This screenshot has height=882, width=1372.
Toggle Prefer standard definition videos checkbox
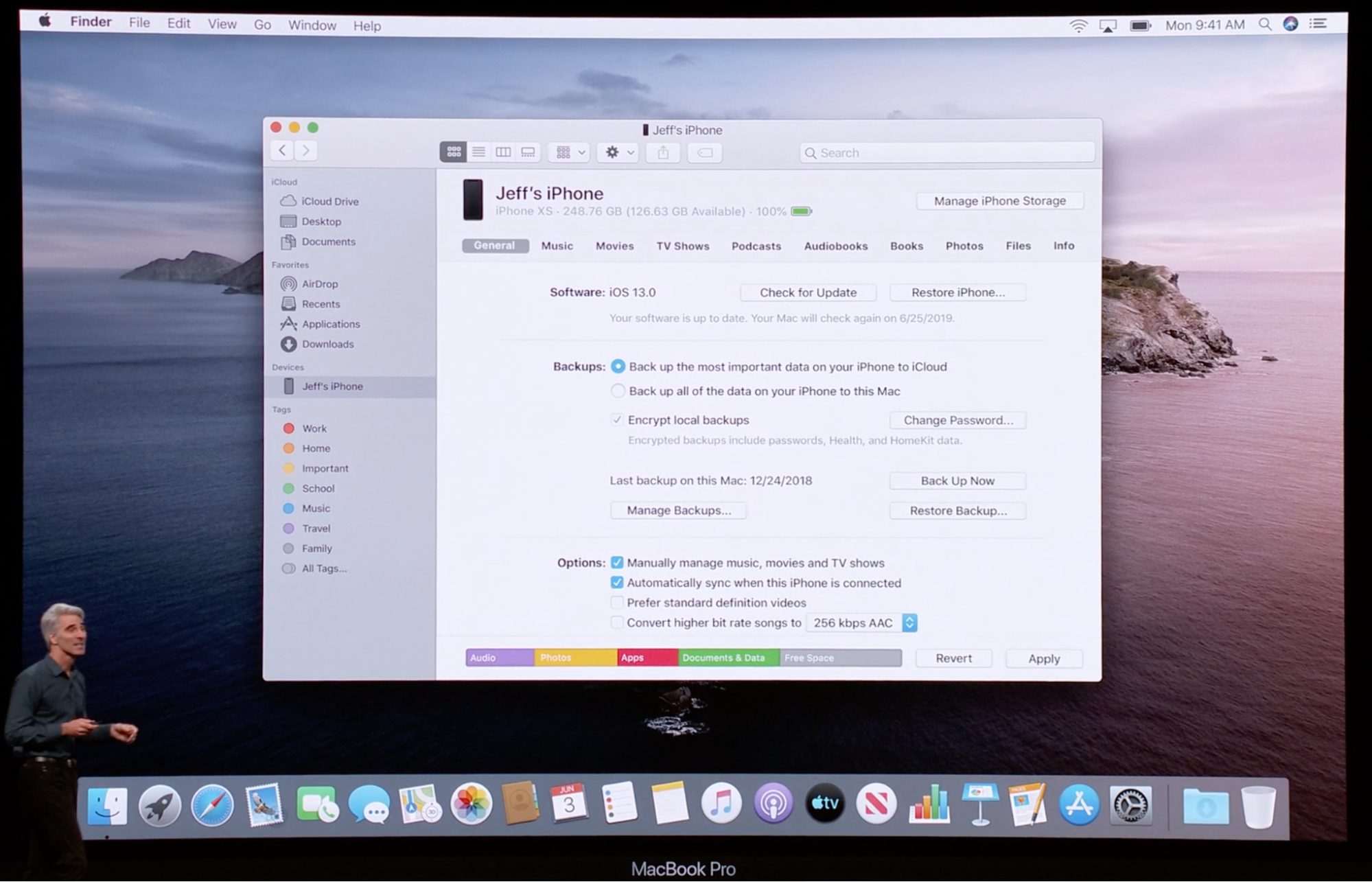tap(616, 603)
